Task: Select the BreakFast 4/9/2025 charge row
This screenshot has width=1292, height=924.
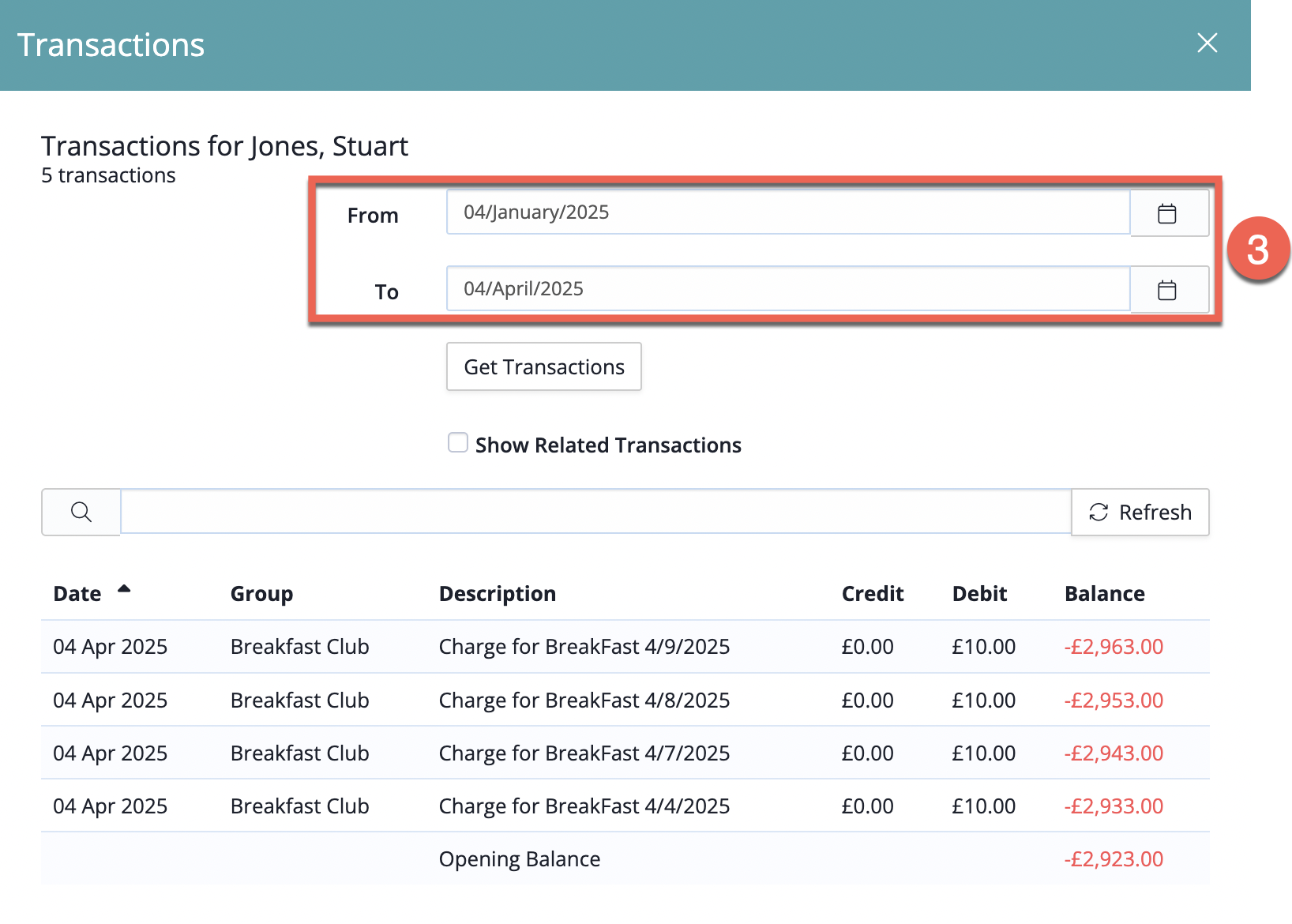Action: point(584,647)
